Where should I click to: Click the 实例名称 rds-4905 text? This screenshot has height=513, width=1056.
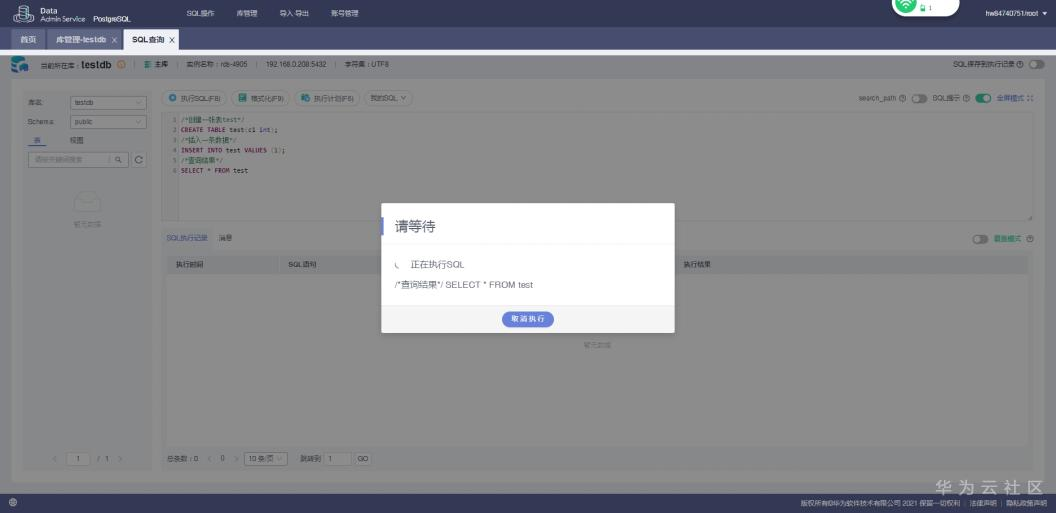point(217,65)
